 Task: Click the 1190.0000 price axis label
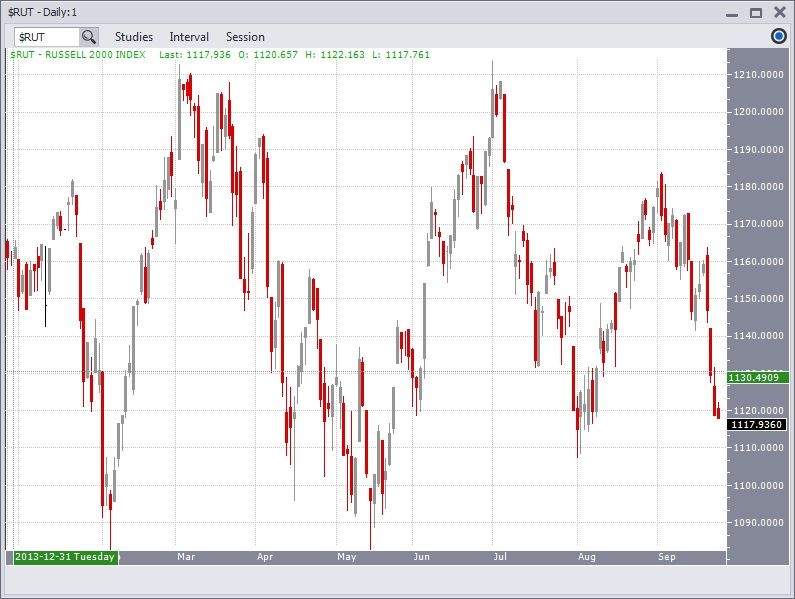pos(758,150)
